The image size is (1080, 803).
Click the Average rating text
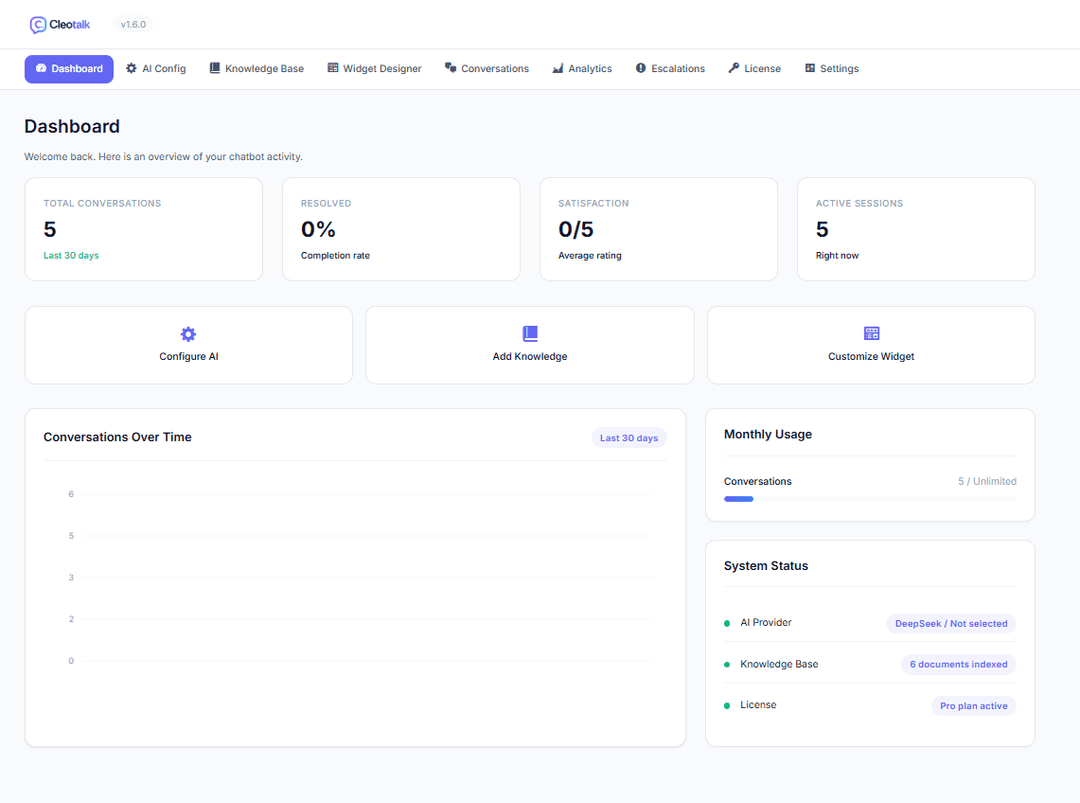[x=590, y=256]
